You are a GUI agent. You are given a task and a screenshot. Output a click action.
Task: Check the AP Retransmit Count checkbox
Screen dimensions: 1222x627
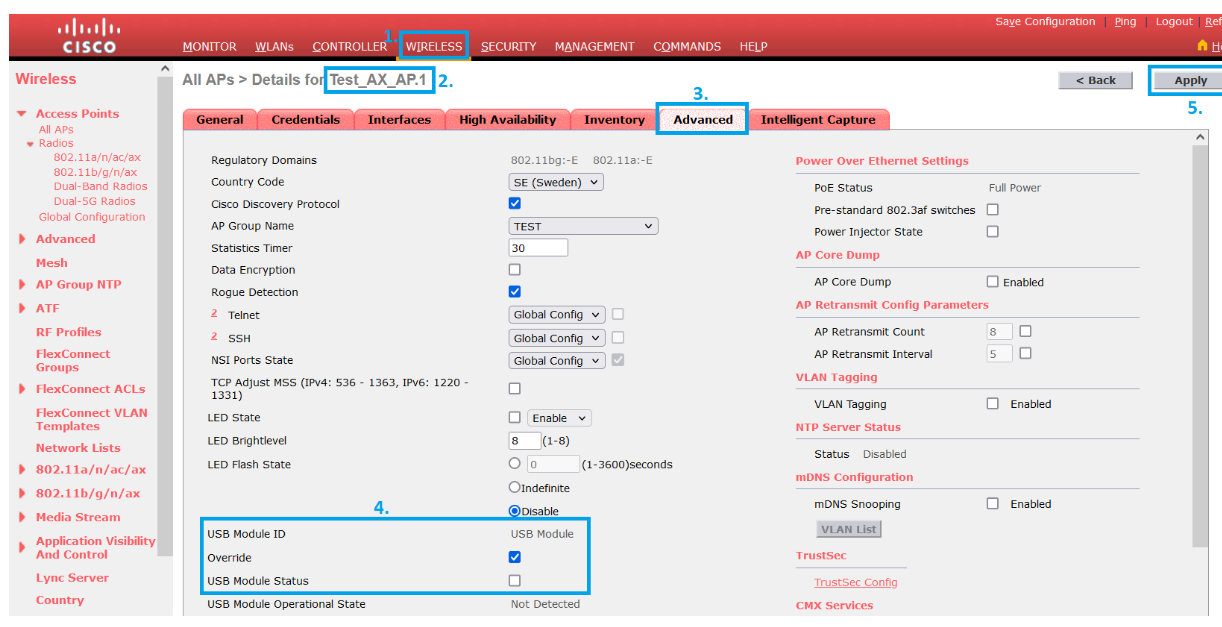pos(1025,331)
